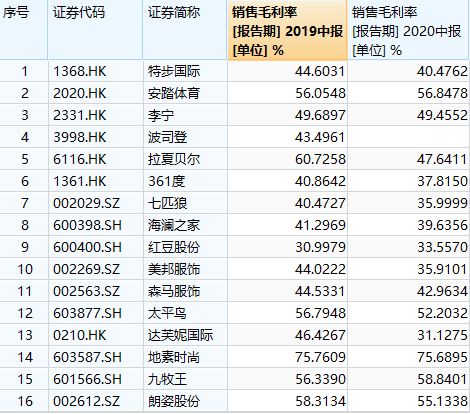Select stock name 特步国际
The image size is (470, 414).
click(x=174, y=71)
